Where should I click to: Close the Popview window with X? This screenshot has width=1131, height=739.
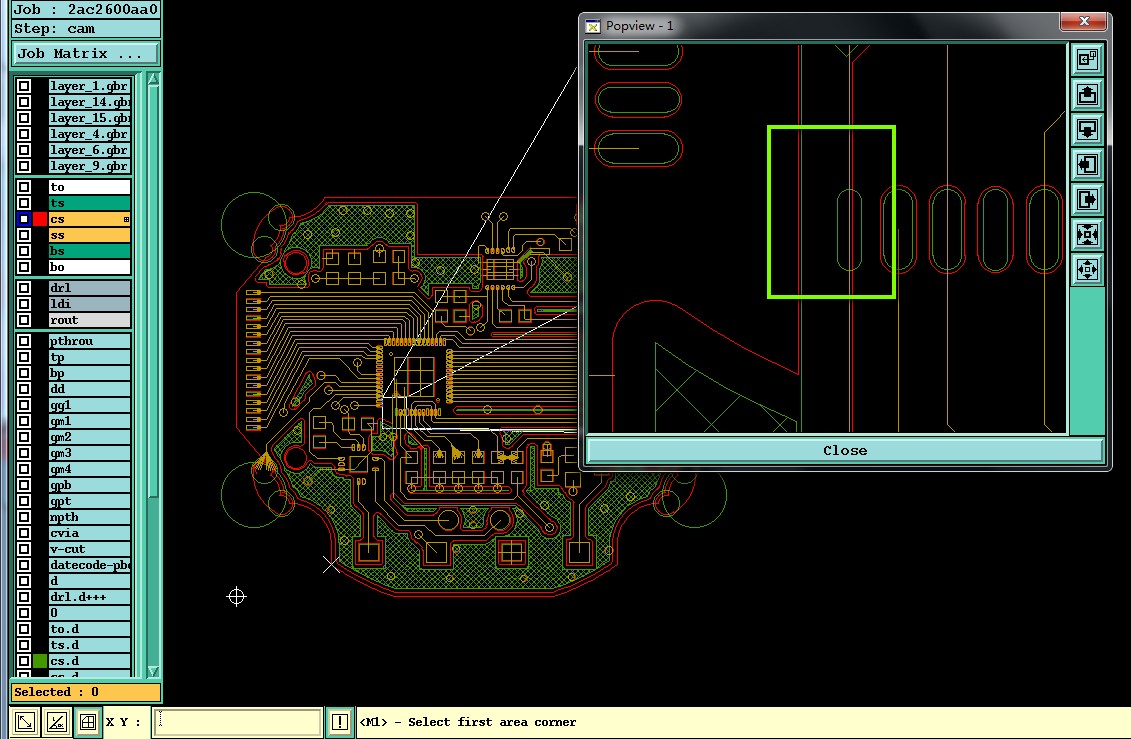(1083, 21)
